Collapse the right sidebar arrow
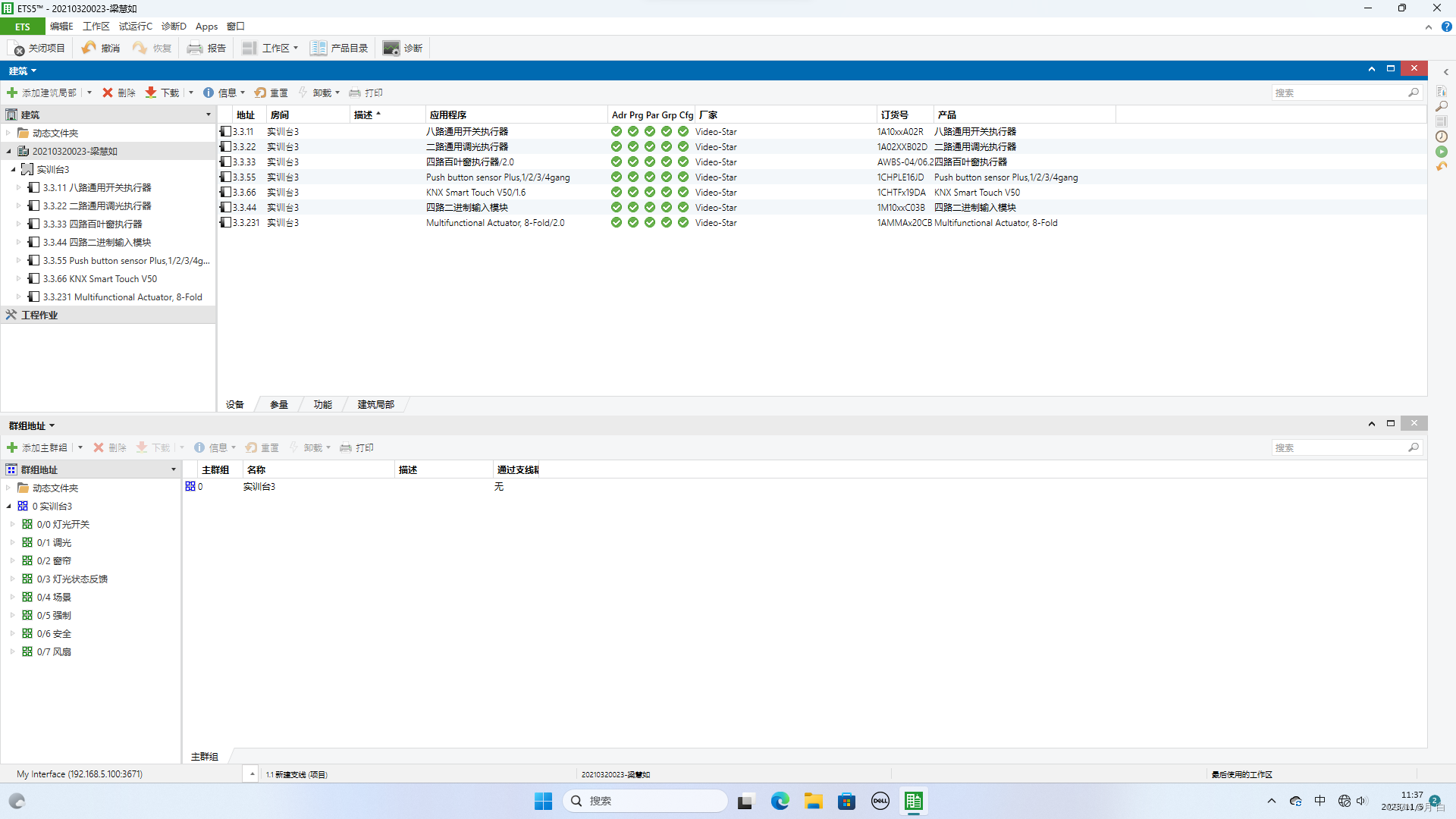 [1446, 72]
